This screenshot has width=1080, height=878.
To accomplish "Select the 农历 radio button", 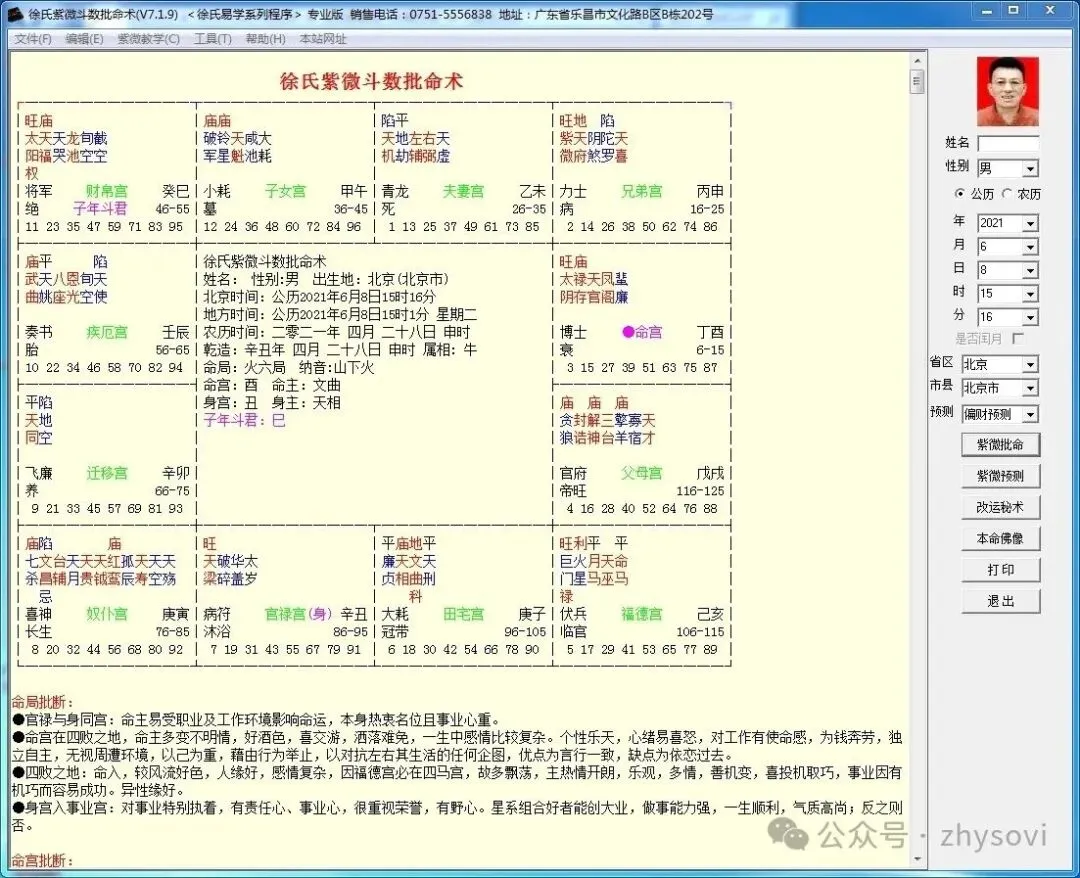I will tap(1006, 194).
